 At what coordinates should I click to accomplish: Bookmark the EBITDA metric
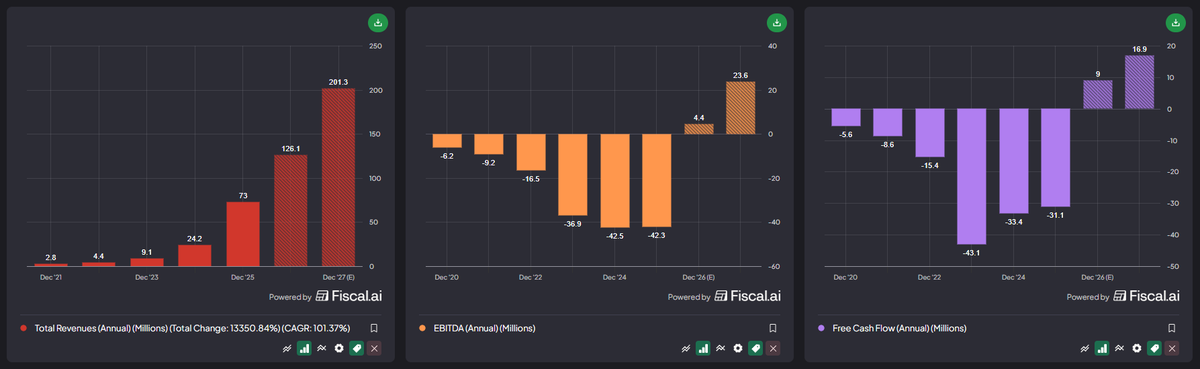point(773,328)
